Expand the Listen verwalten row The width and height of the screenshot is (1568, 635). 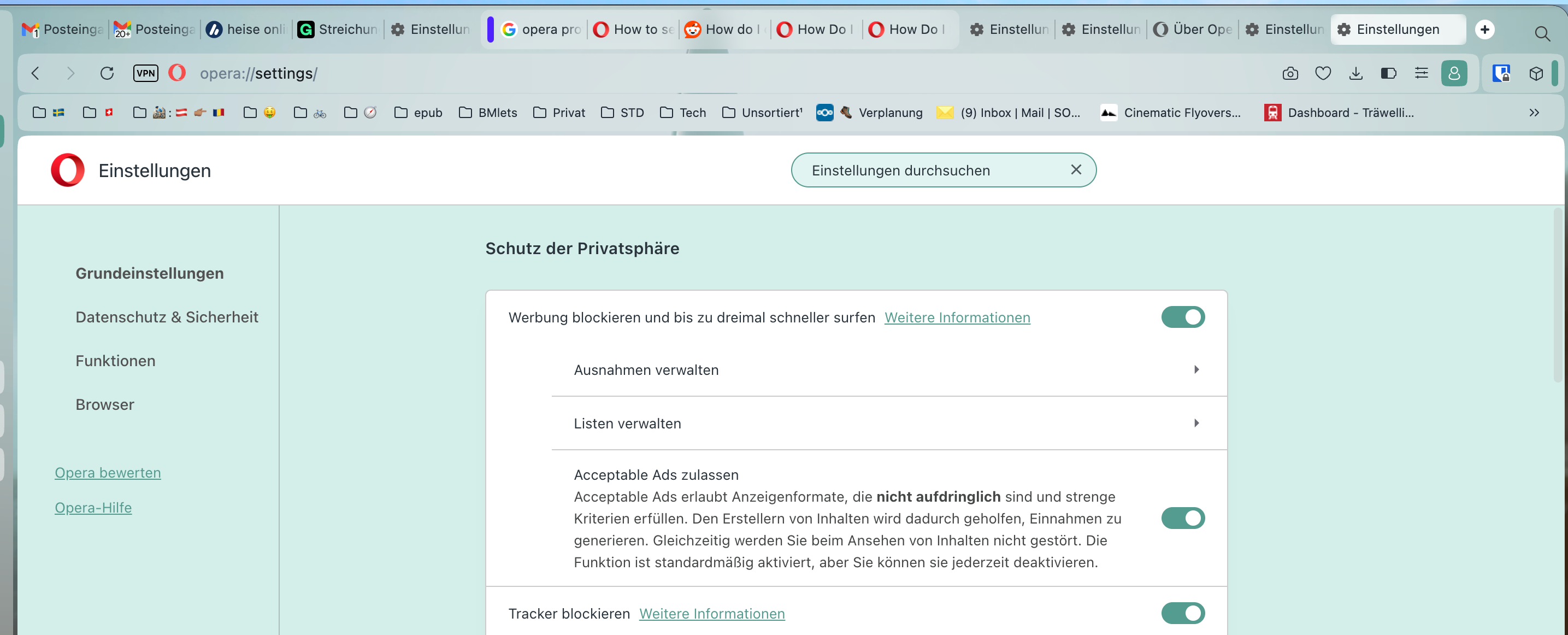[x=889, y=423]
